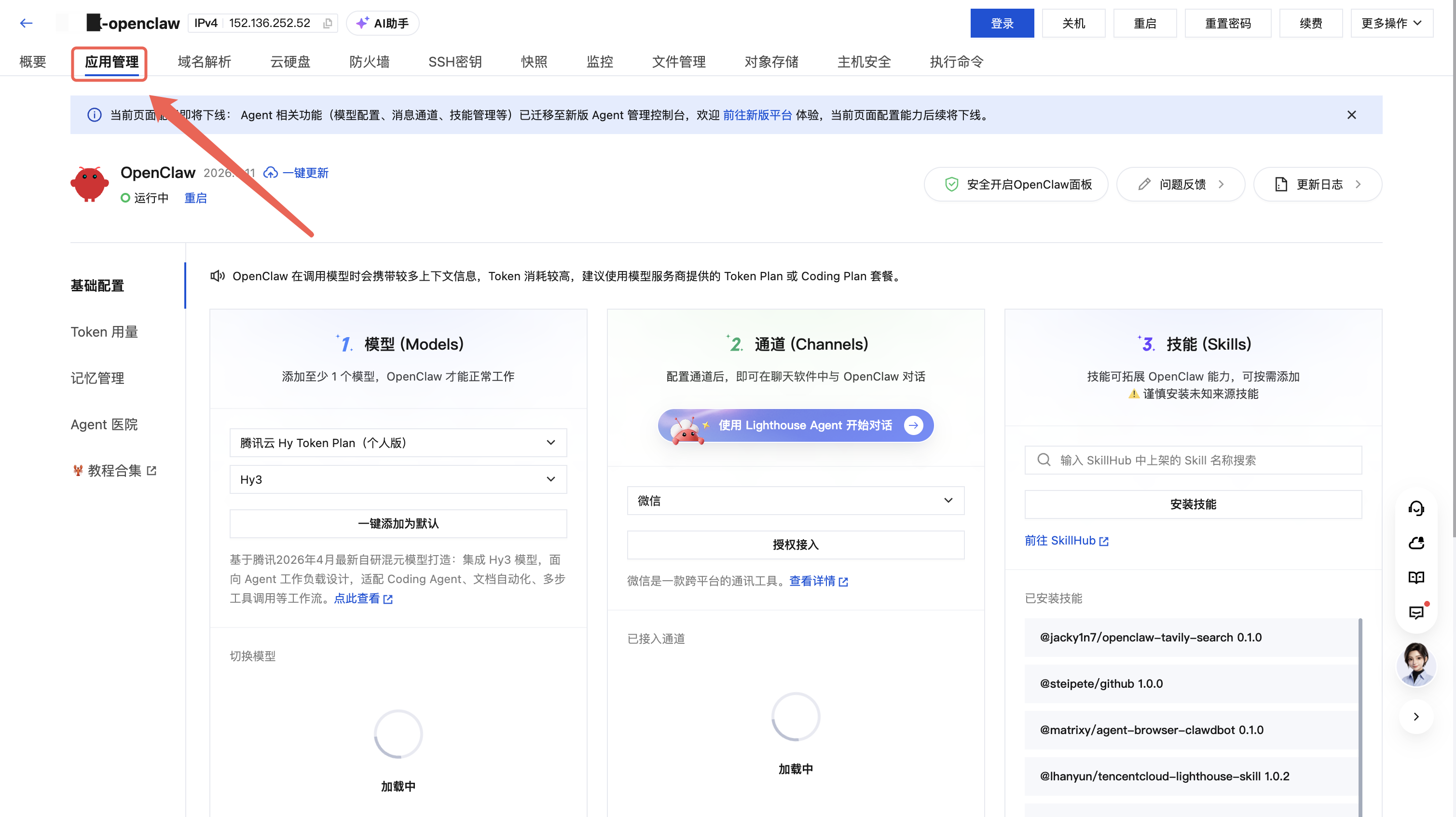Switch to the 监控 tab
The height and width of the screenshot is (817, 1456).
(600, 62)
